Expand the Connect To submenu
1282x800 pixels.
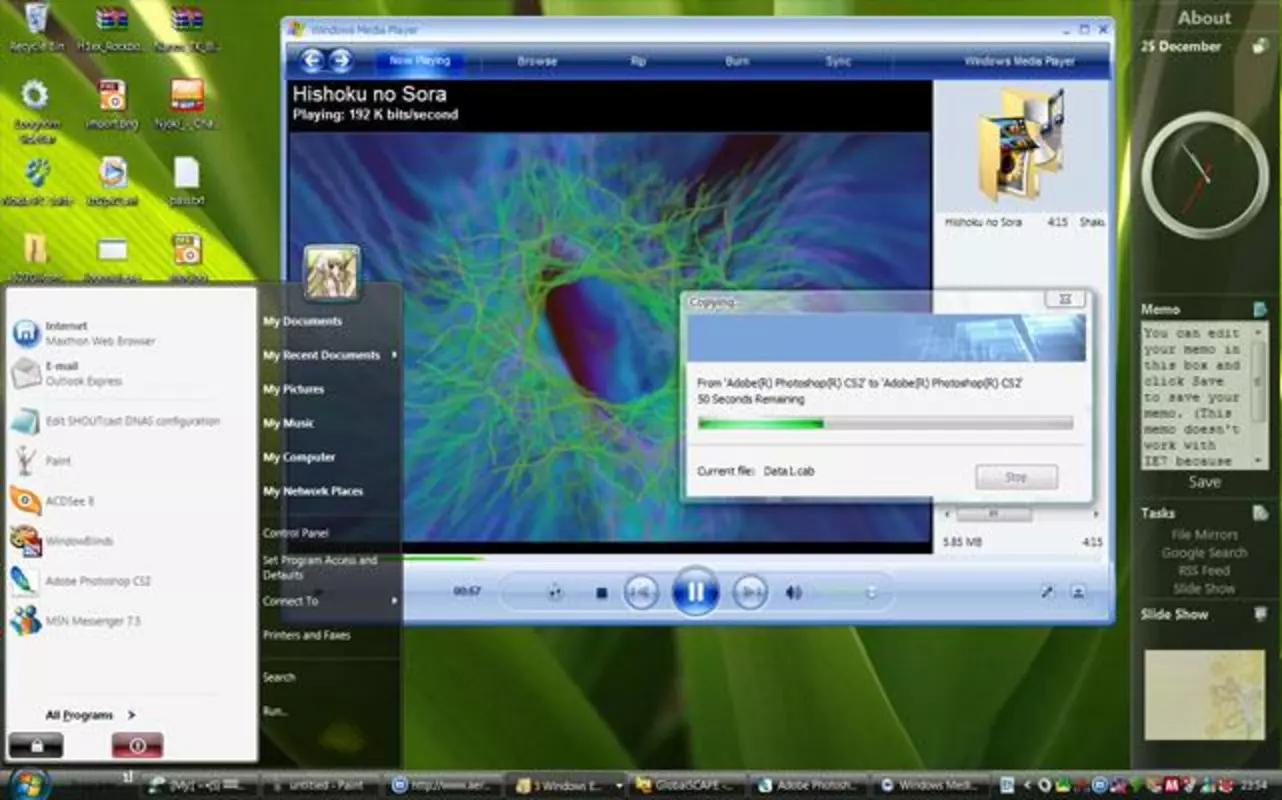330,601
